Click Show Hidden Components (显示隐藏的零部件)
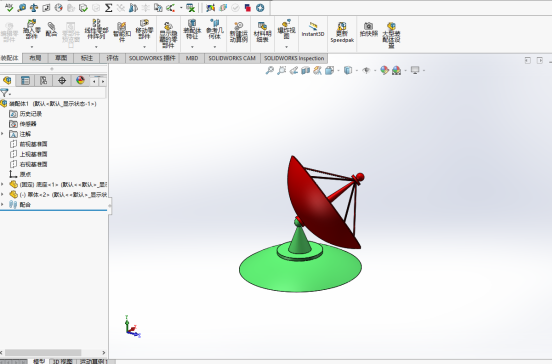This screenshot has height=364, width=552. [168, 34]
